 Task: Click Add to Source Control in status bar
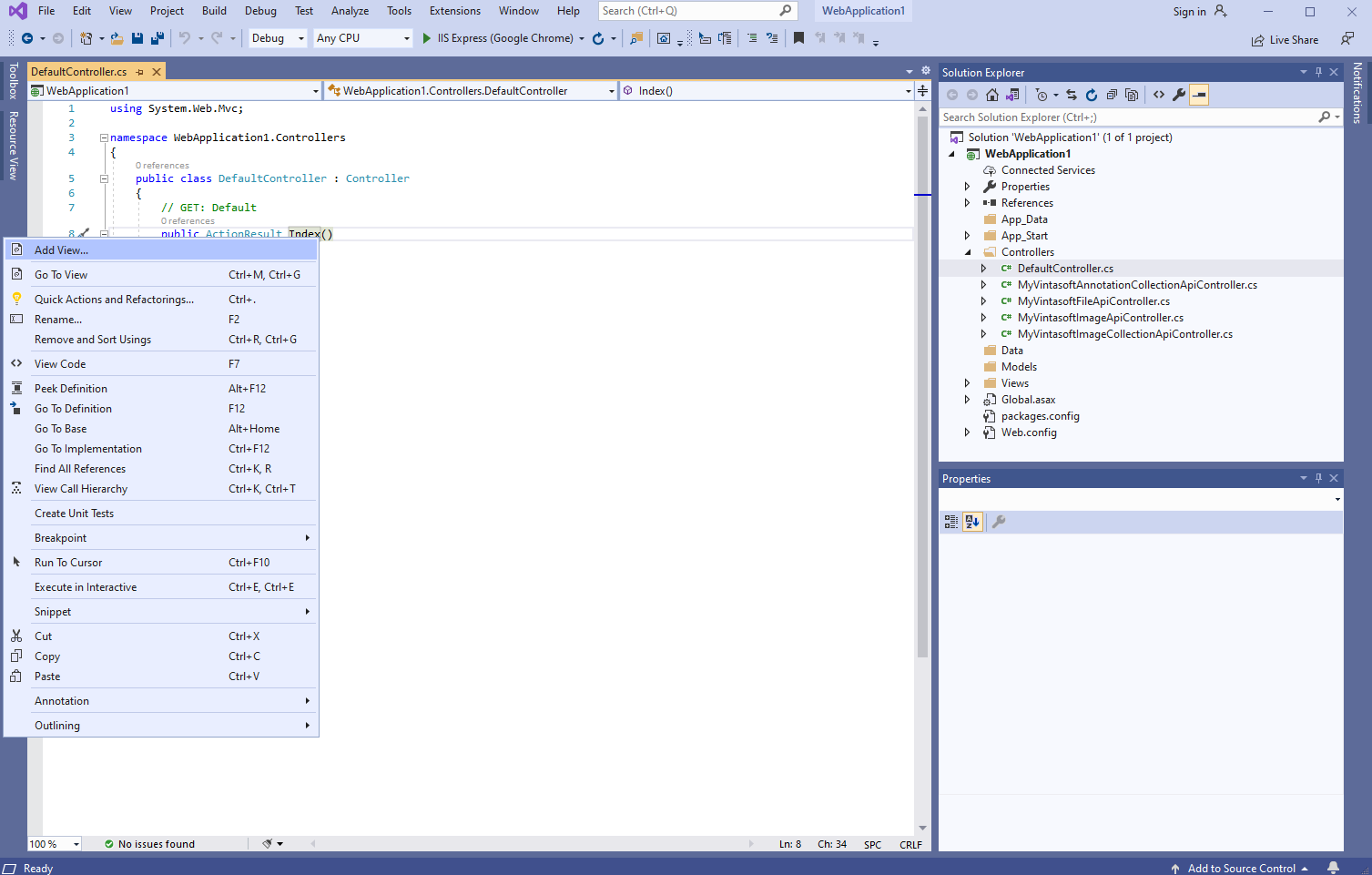coord(1240,868)
